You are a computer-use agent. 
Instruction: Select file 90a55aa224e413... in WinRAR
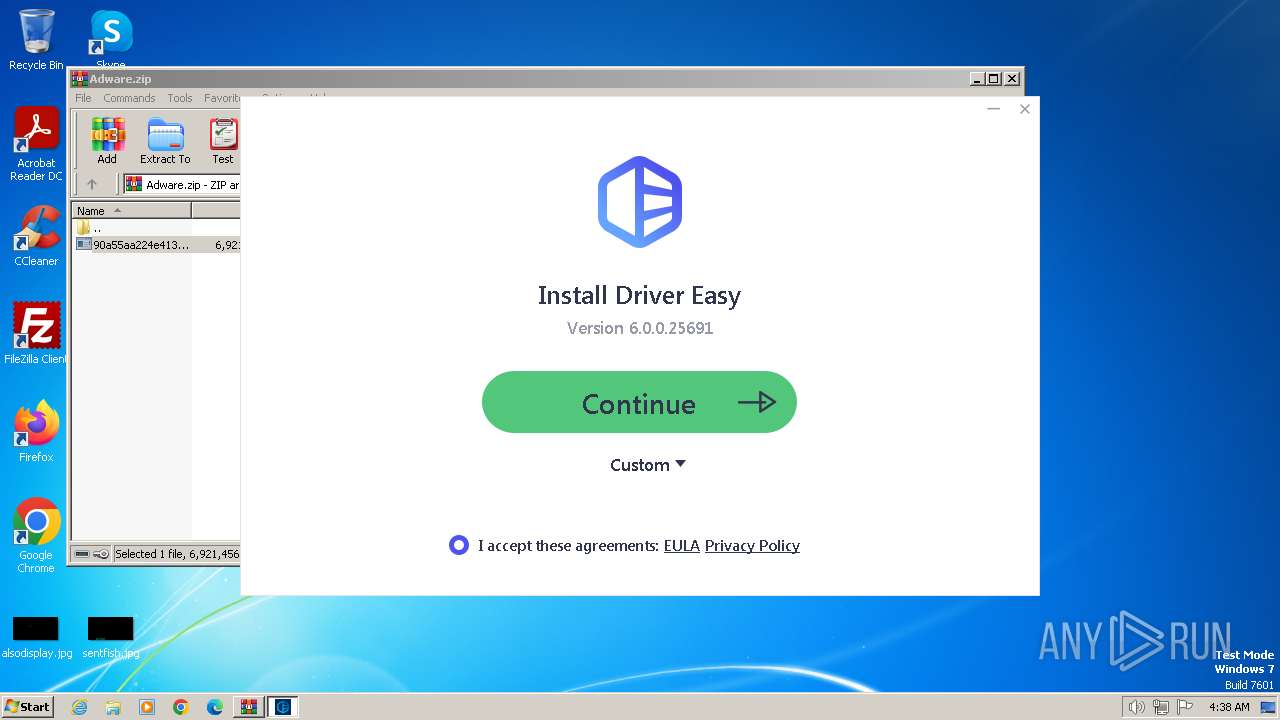point(157,244)
